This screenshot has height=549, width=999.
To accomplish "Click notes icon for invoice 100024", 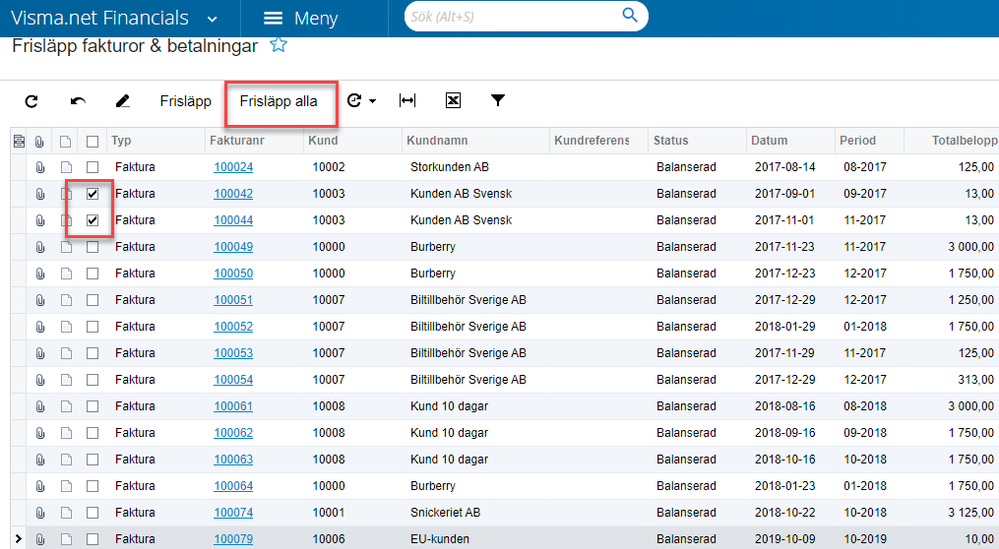I will click(66, 168).
